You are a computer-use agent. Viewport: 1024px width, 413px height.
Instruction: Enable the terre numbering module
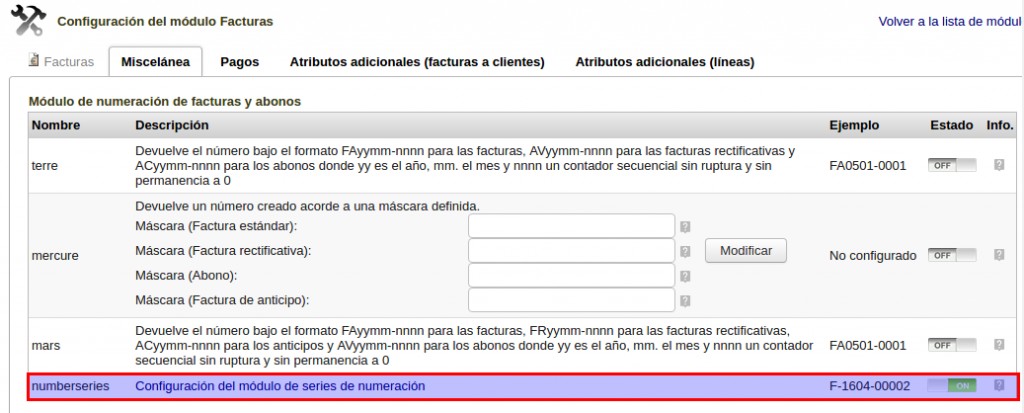pos(951,165)
